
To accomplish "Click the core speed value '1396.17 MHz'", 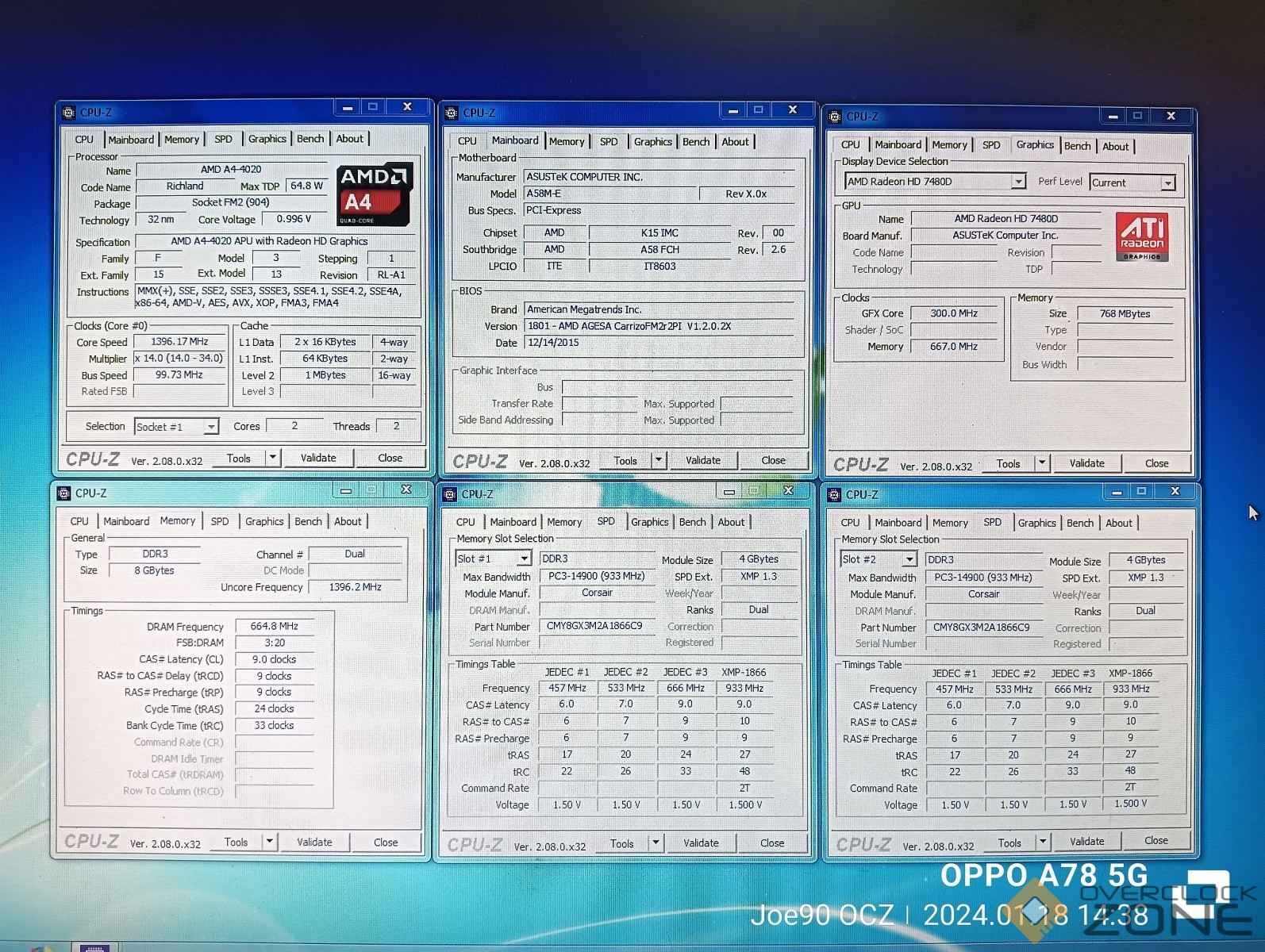I will pyautogui.click(x=179, y=342).
